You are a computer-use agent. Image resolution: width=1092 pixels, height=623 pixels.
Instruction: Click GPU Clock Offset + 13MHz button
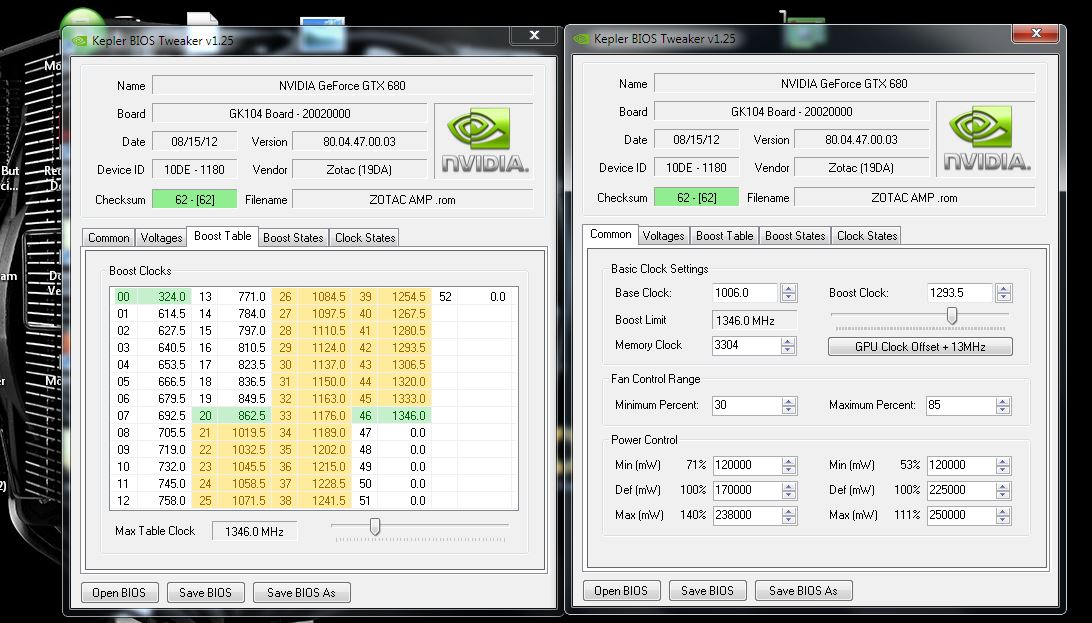tap(920, 347)
